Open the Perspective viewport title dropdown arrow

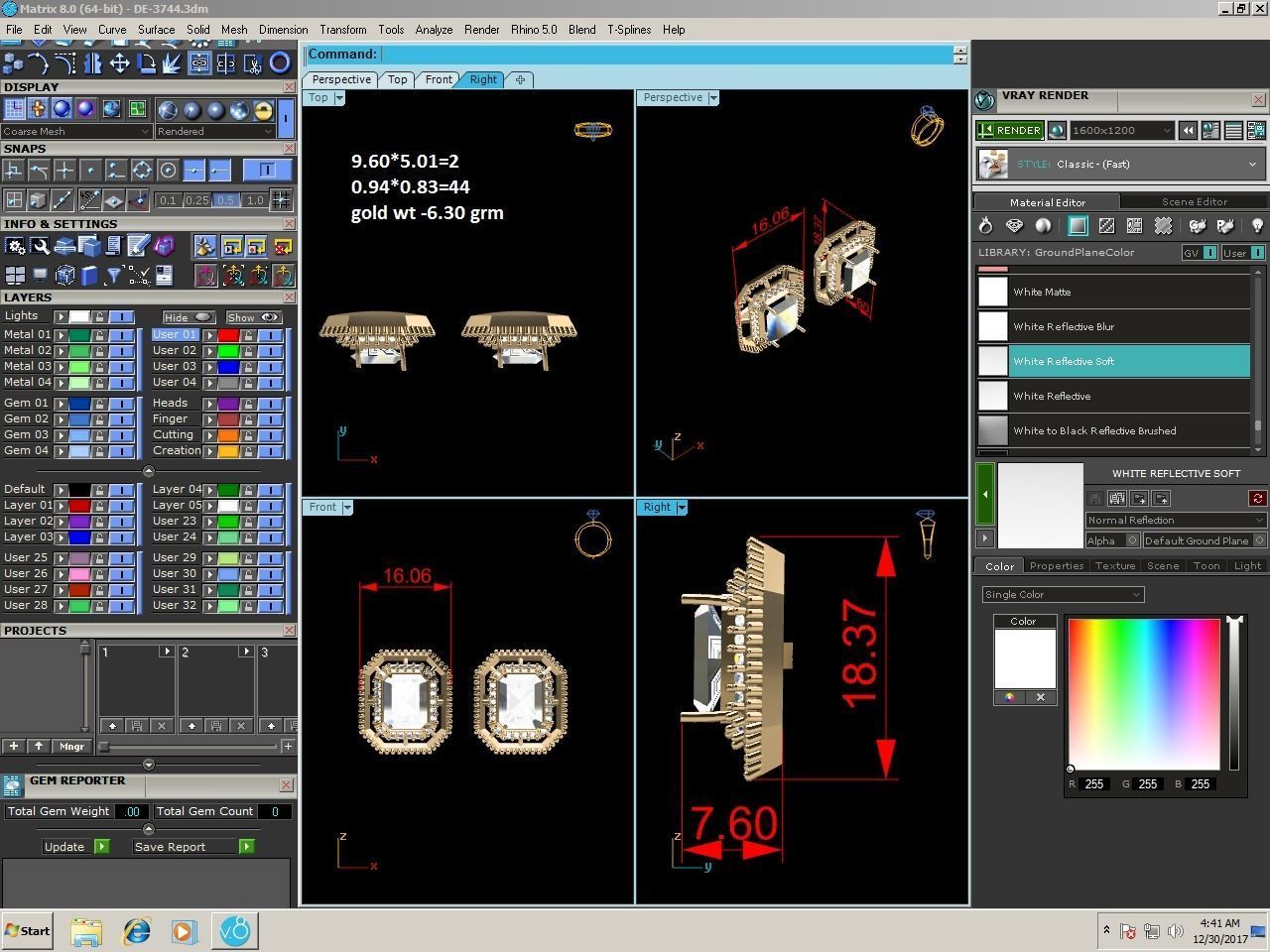pyautogui.click(x=713, y=97)
